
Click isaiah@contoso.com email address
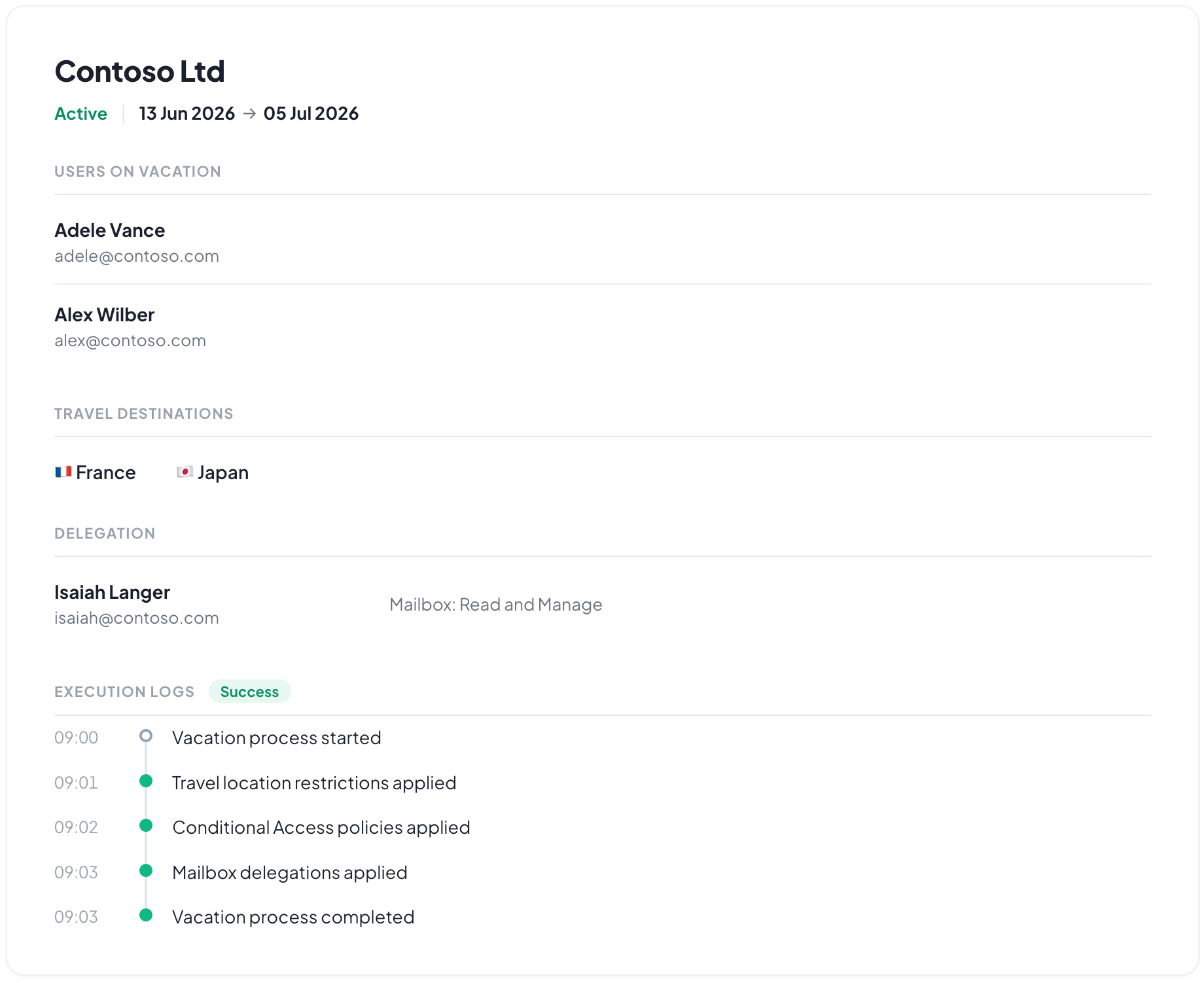136,618
